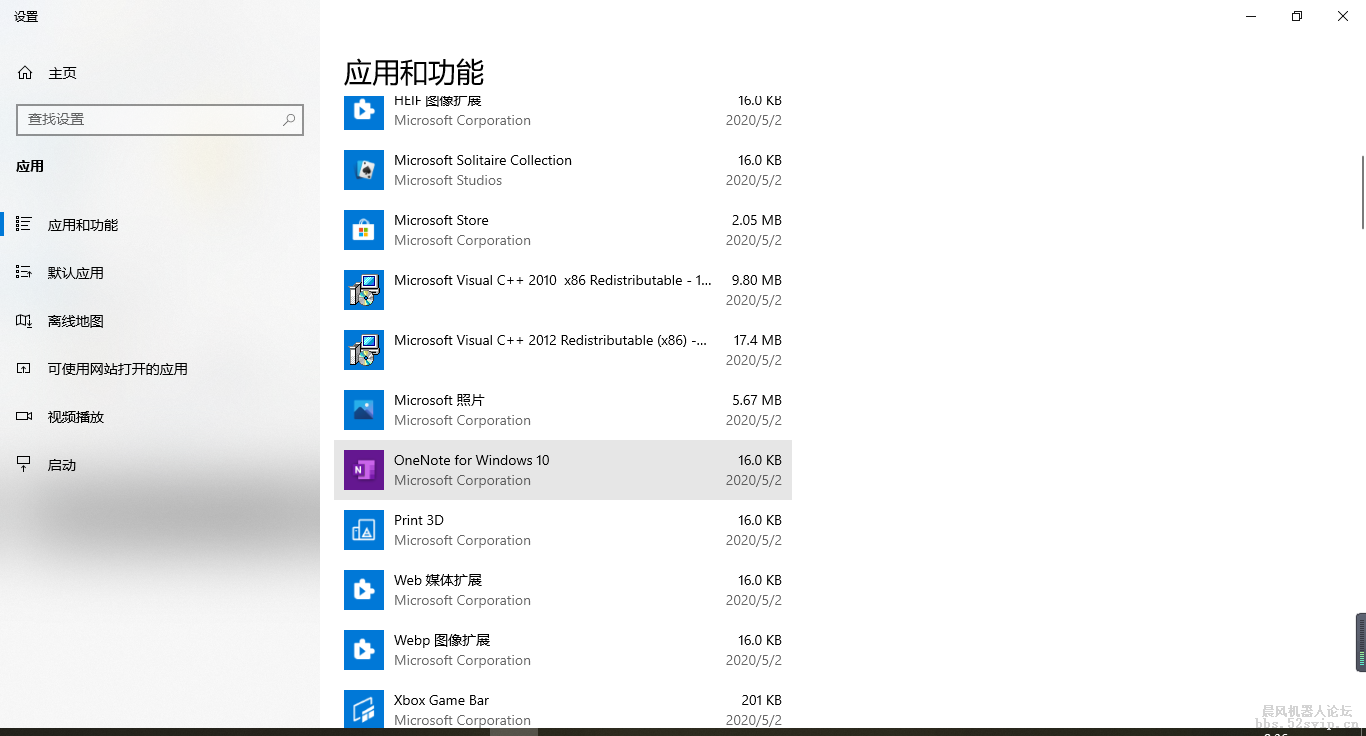Viewport: 1366px width, 736px height.
Task: Click the Visual C++ 2010 installer icon
Action: (x=364, y=290)
